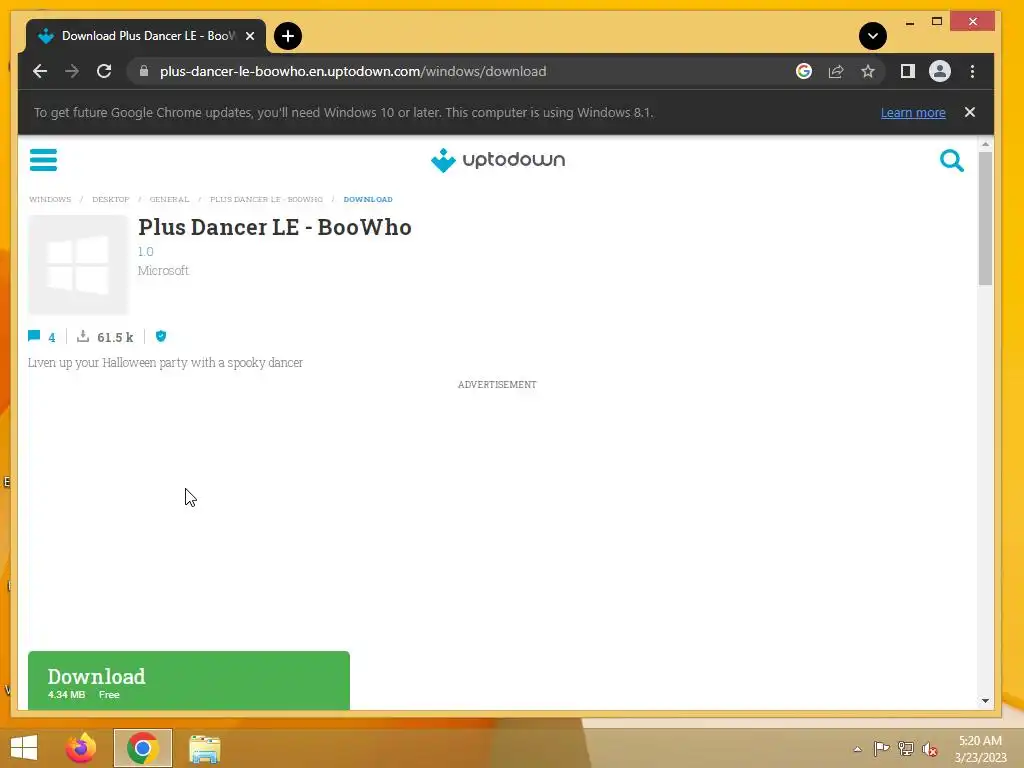The image size is (1024, 768).
Task: Share this page via the share icon
Action: (x=836, y=71)
